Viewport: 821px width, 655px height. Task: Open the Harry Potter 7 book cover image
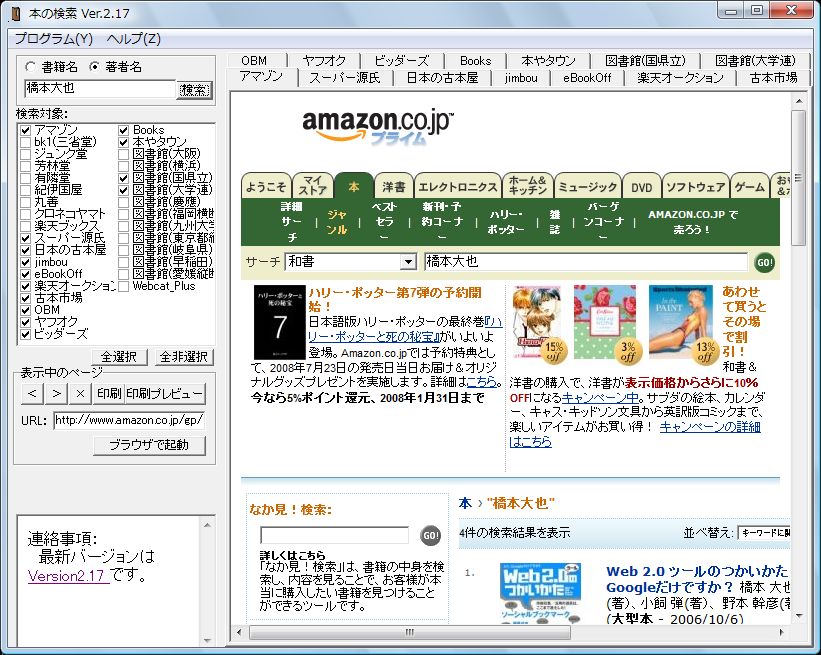[279, 321]
